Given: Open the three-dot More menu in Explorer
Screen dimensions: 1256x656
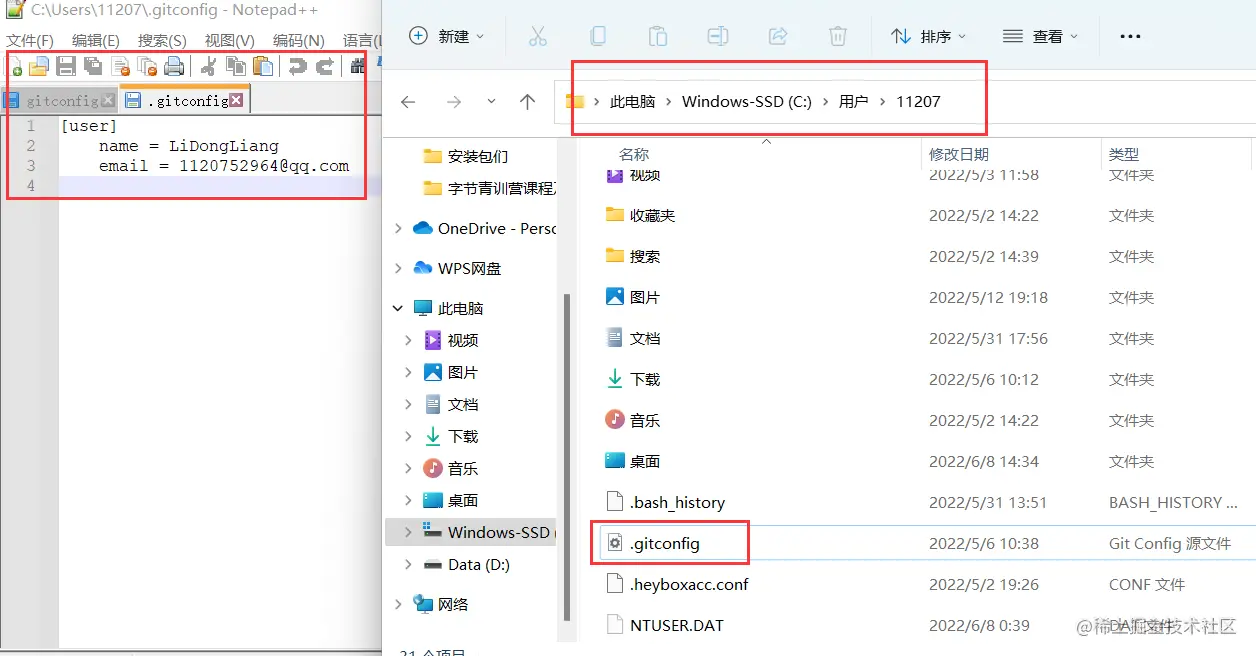Looking at the screenshot, I should point(1130,36).
